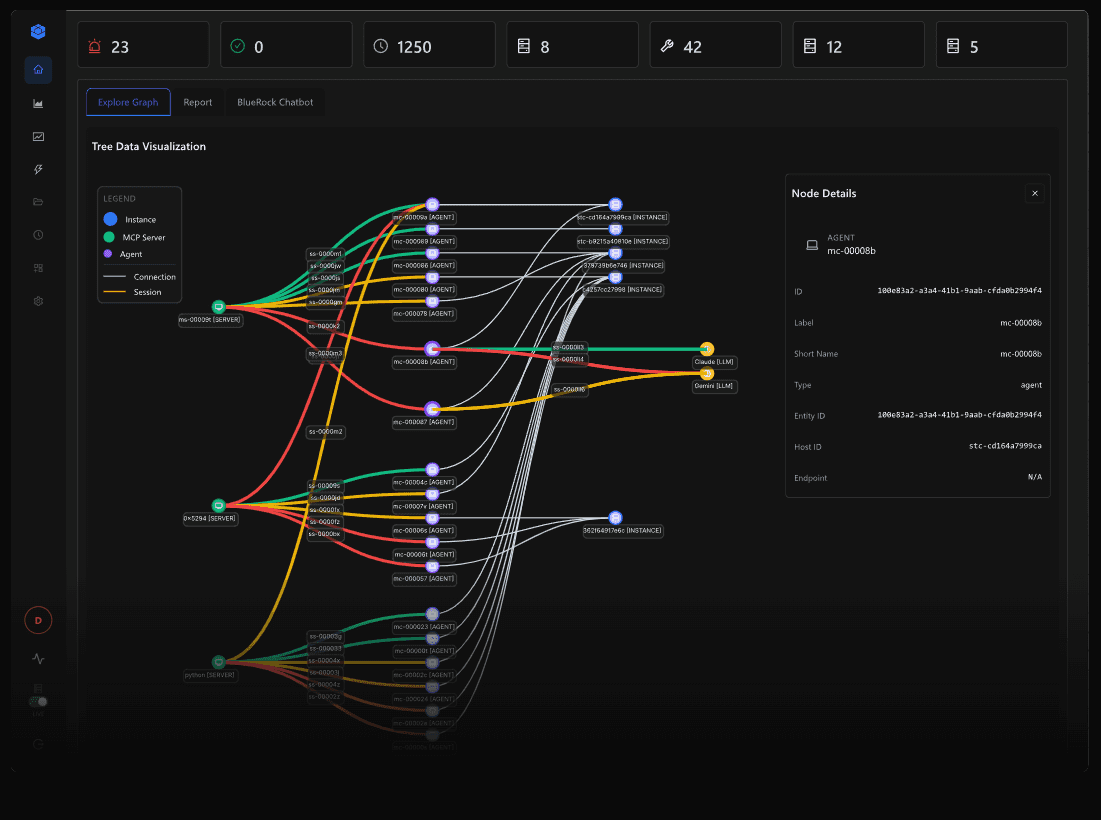Click the ss-0000k2 session label
The image size is (1101, 820).
click(324, 326)
